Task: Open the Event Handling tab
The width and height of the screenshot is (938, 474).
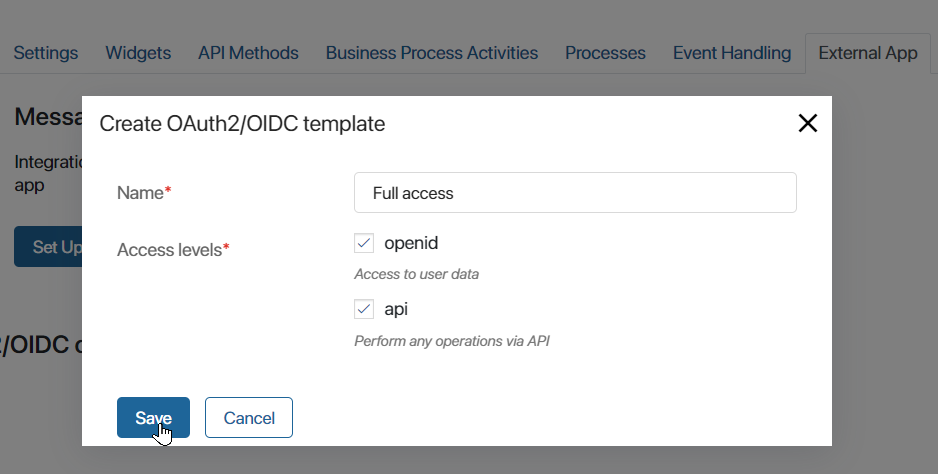Action: click(732, 53)
